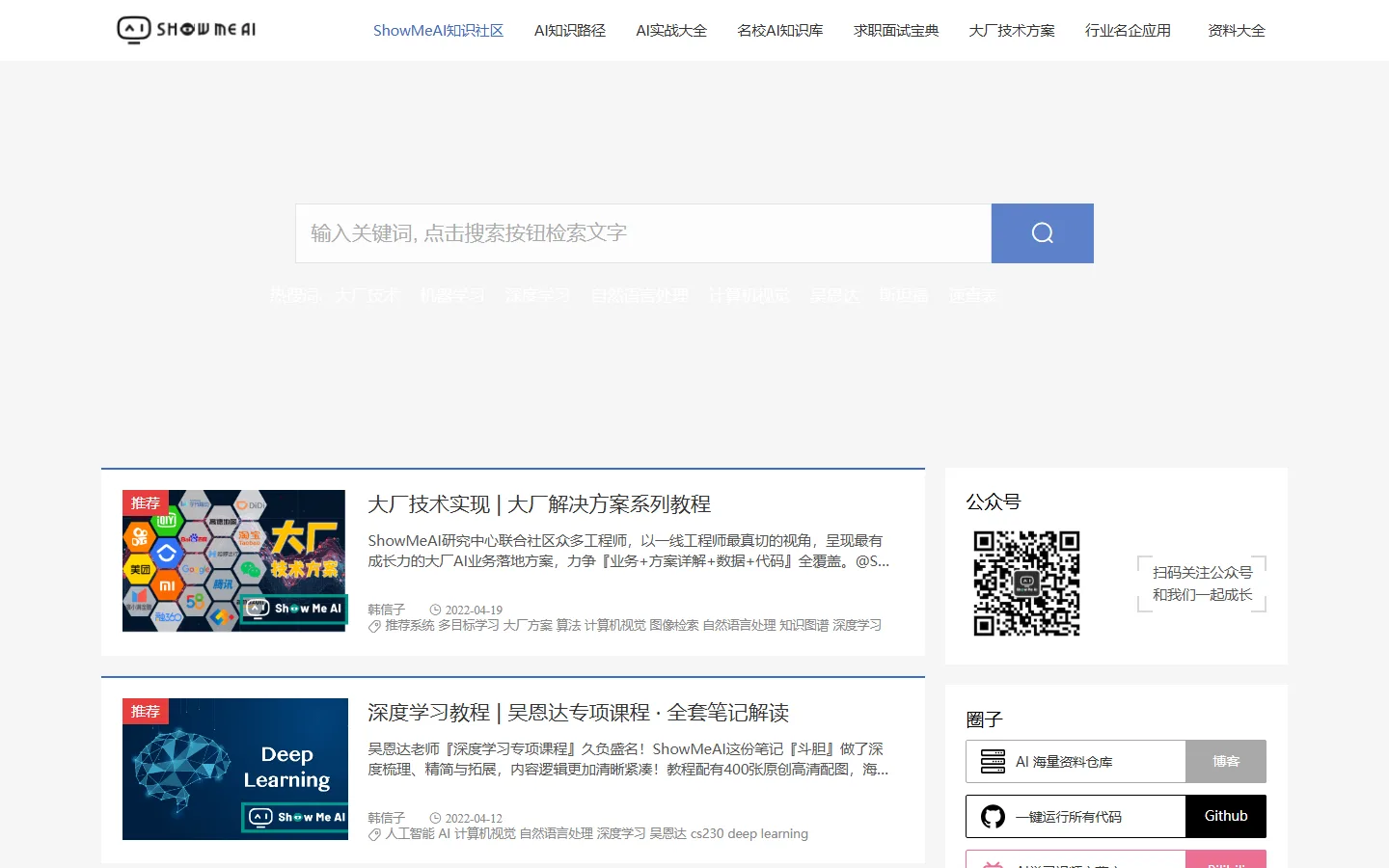
Task: Click the date 2022-04-12
Action: [474, 819]
